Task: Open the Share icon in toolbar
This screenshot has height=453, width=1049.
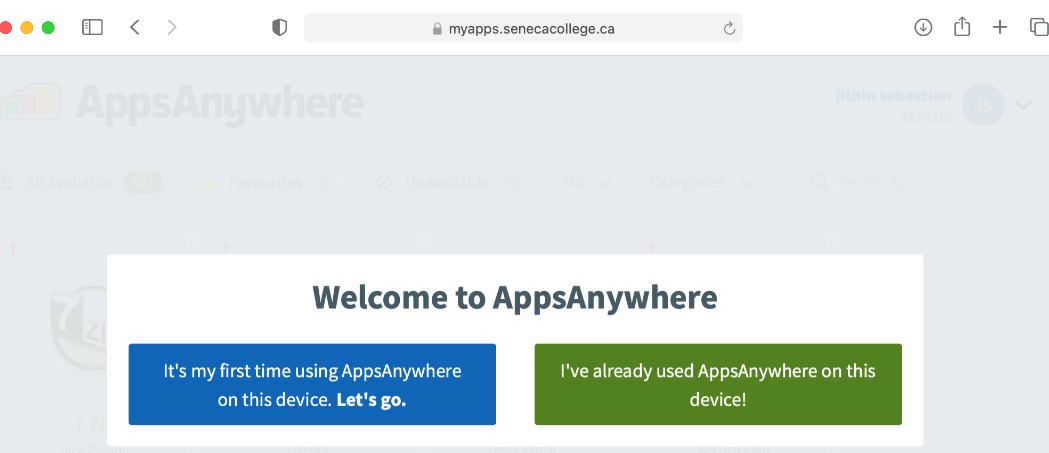Action: [962, 27]
